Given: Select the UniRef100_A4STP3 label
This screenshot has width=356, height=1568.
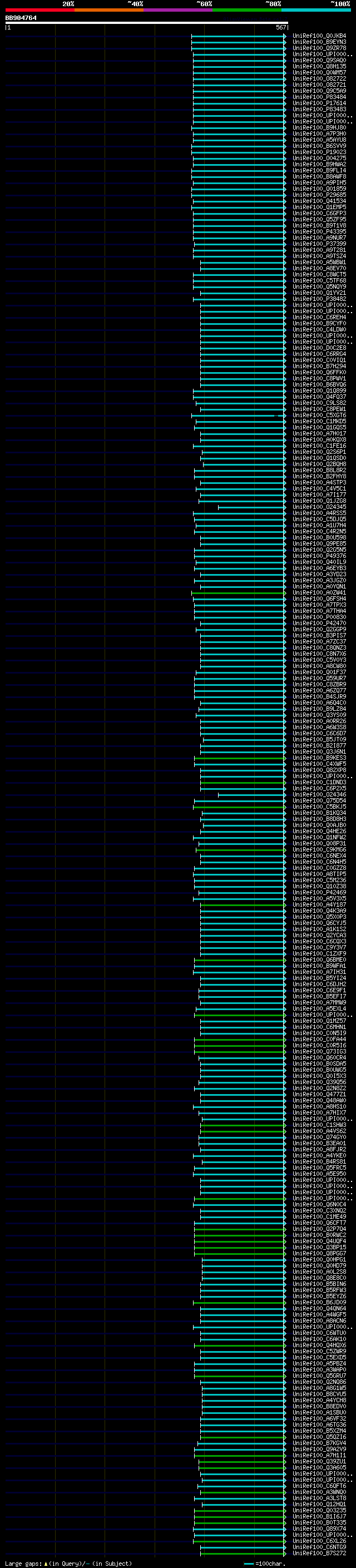Looking at the screenshot, I should click(319, 483).
